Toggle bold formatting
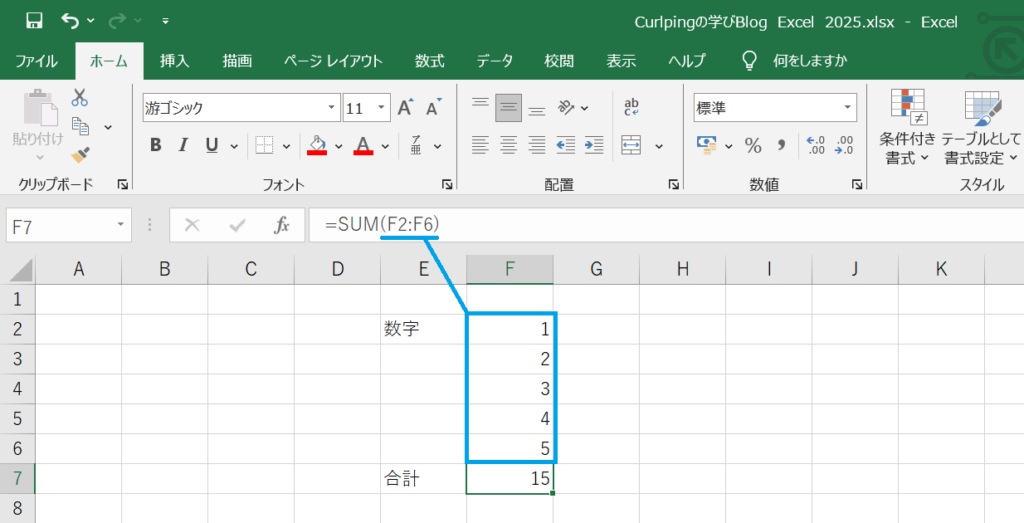 click(155, 145)
